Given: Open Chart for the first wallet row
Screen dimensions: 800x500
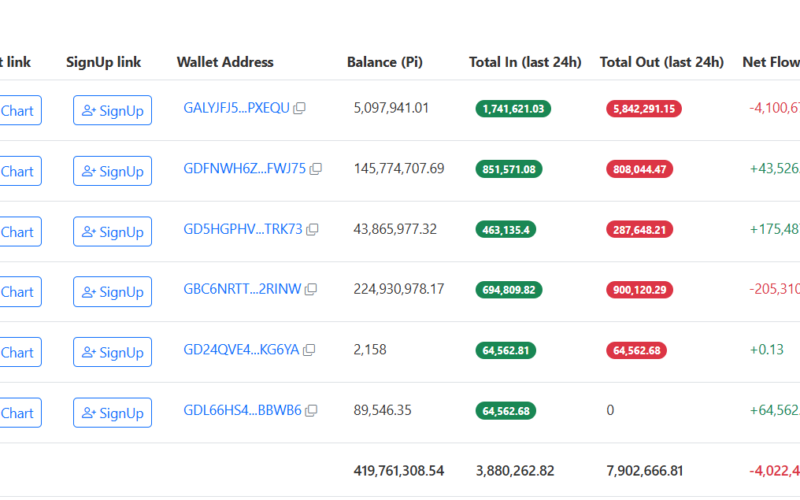Looking at the screenshot, I should pyautogui.click(x=18, y=111).
